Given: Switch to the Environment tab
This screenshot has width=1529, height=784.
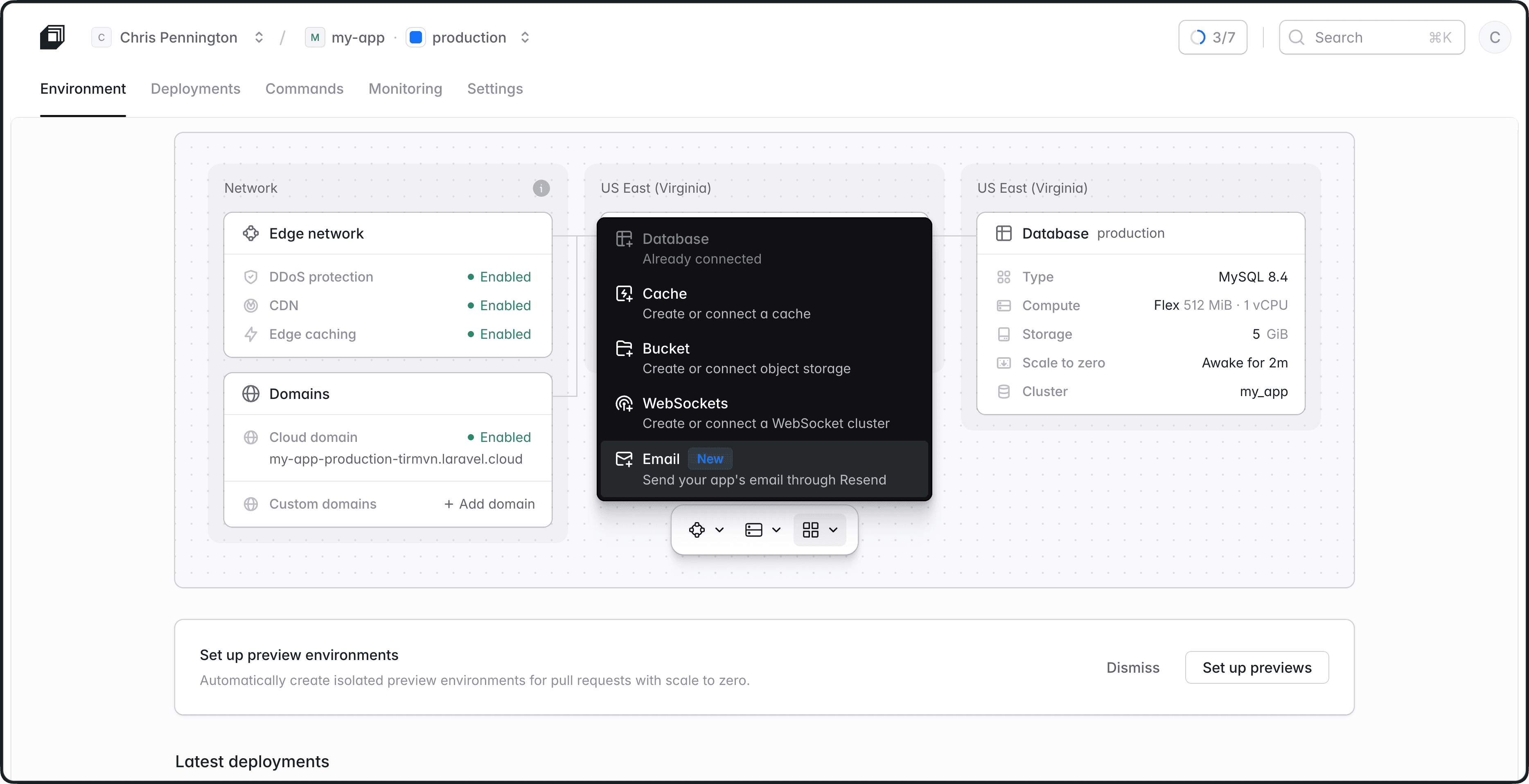Looking at the screenshot, I should coord(83,89).
